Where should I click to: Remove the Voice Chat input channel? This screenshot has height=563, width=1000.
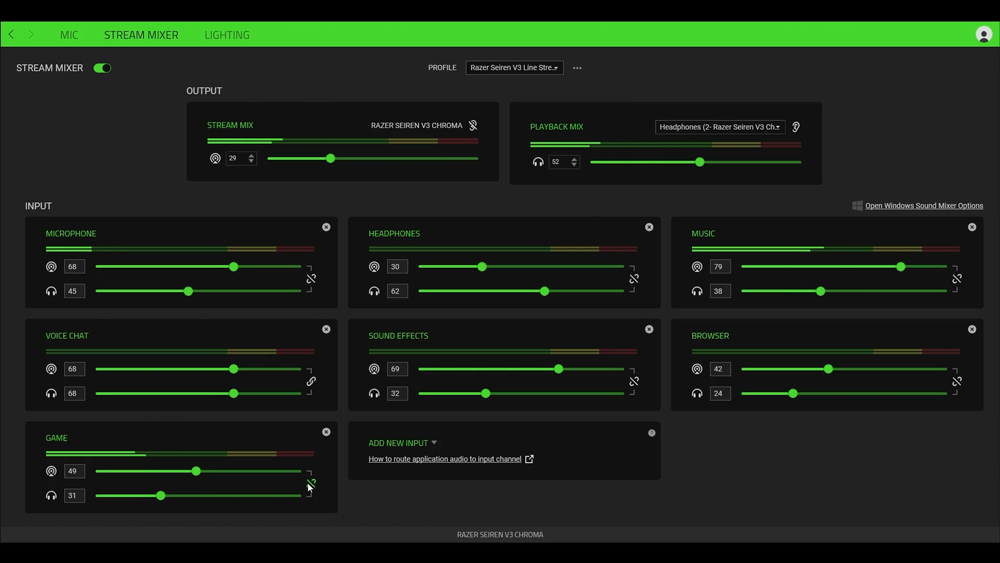point(326,329)
